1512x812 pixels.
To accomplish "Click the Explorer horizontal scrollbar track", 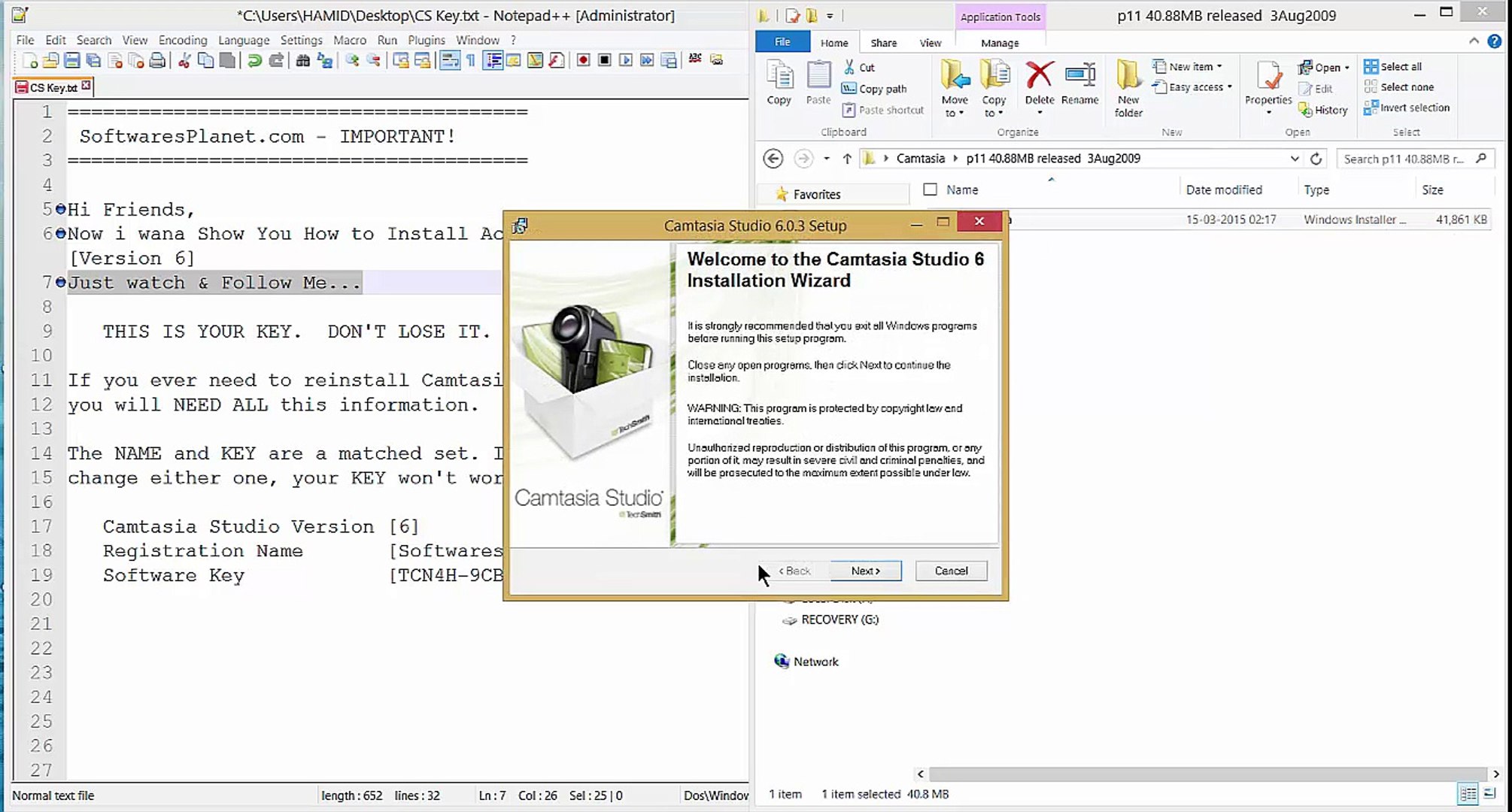I will (x=1207, y=774).
